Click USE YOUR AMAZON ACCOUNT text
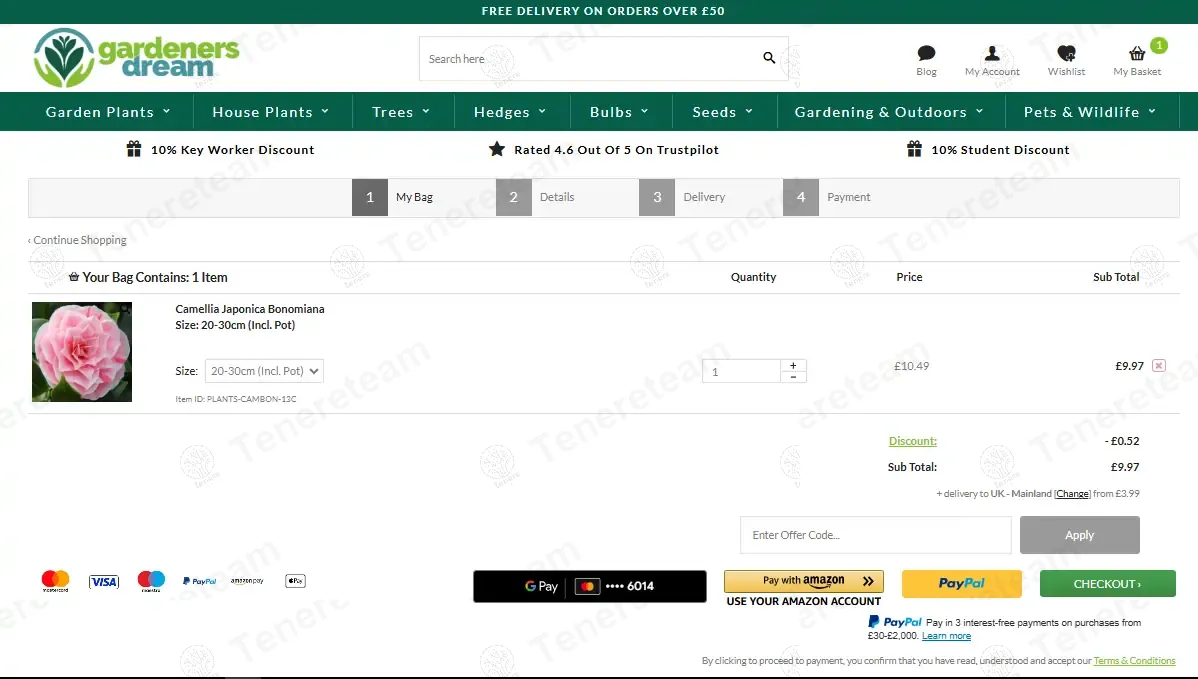1198x679 pixels. point(804,601)
